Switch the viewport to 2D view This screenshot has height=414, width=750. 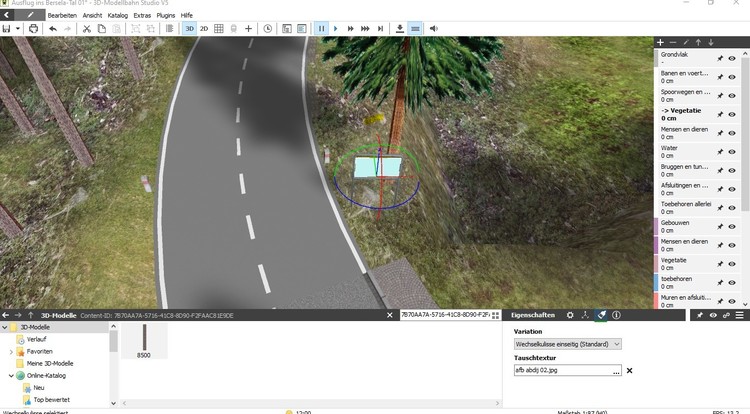click(204, 29)
